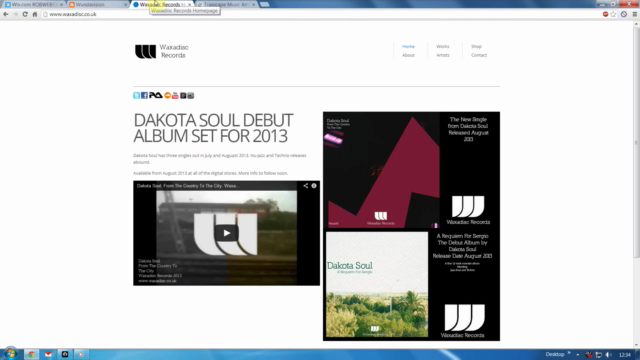Open the Works menu item
Screen dimensions: 640x360
pos(442,47)
